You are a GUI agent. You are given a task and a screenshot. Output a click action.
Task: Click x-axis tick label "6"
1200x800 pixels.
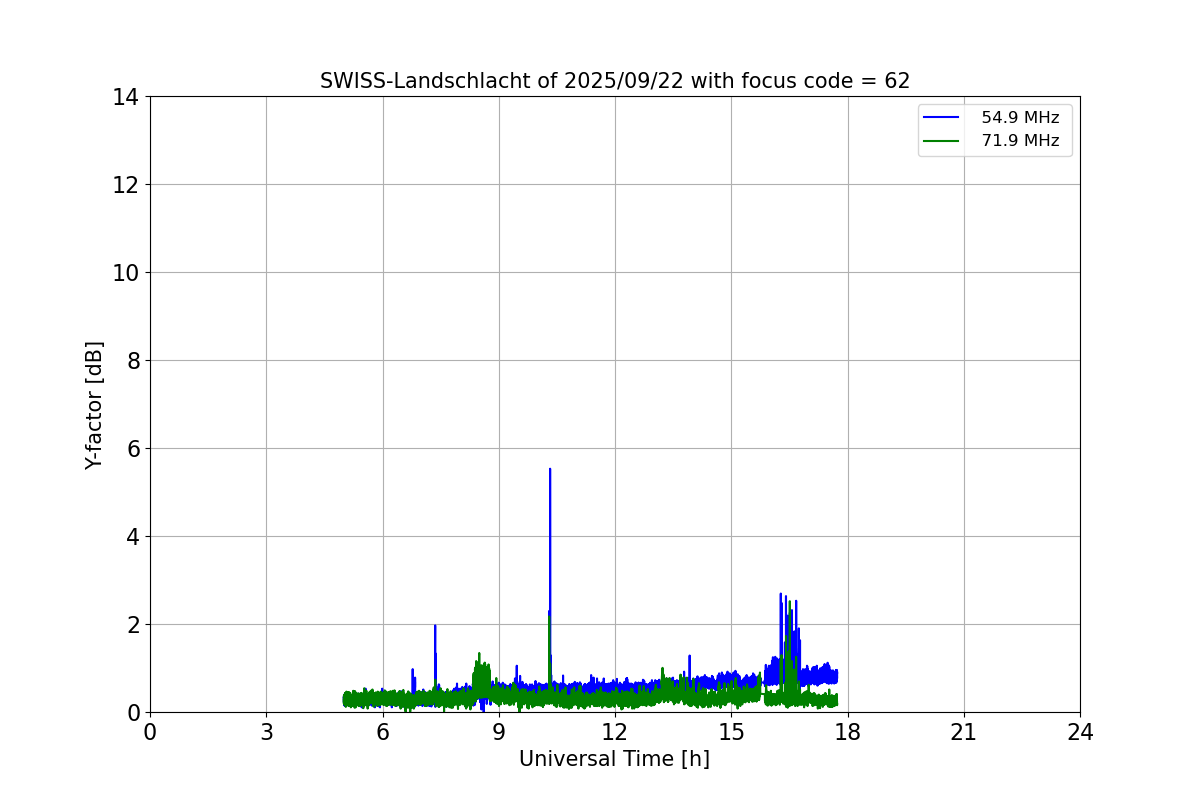click(383, 732)
